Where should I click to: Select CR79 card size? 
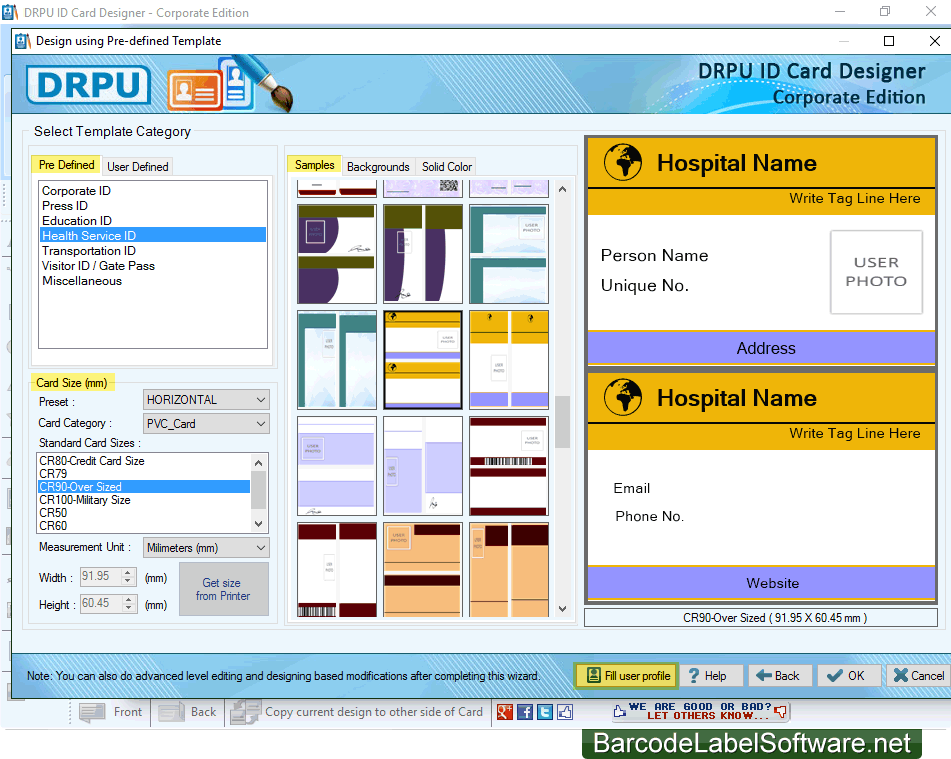(x=144, y=474)
